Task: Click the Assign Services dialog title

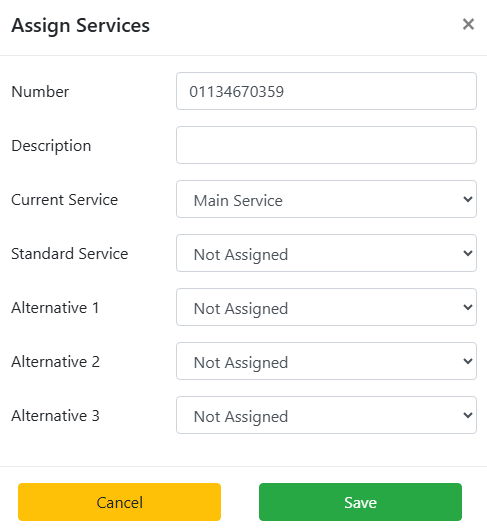Action: pyautogui.click(x=81, y=26)
